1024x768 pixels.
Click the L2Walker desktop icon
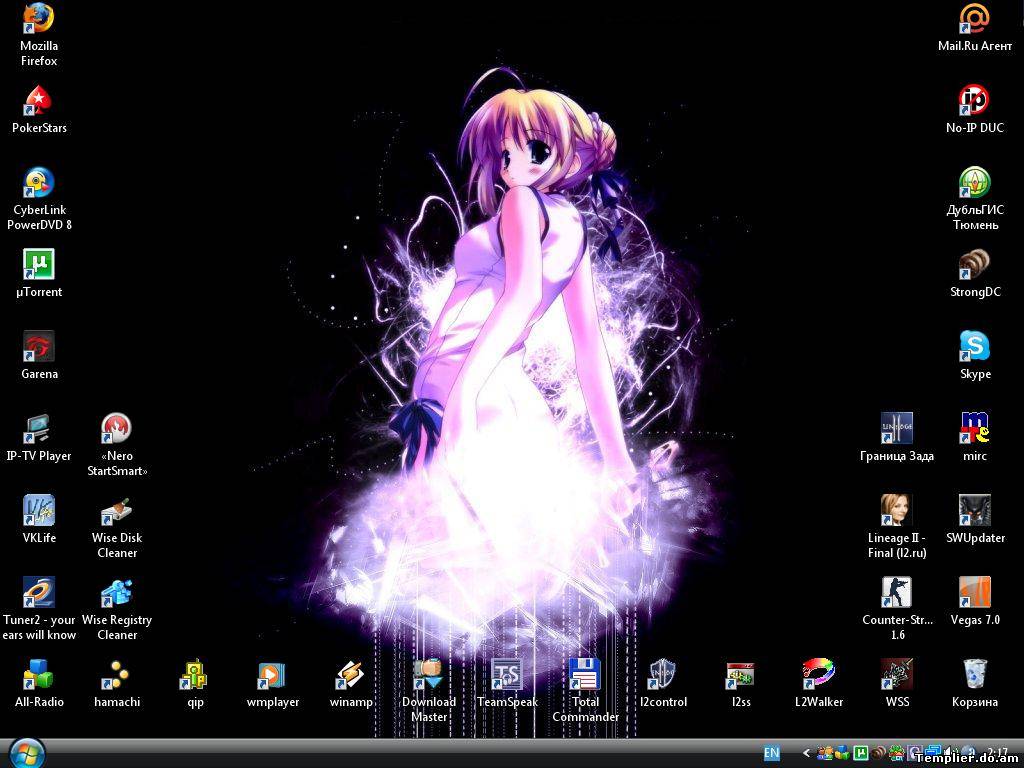click(x=819, y=675)
